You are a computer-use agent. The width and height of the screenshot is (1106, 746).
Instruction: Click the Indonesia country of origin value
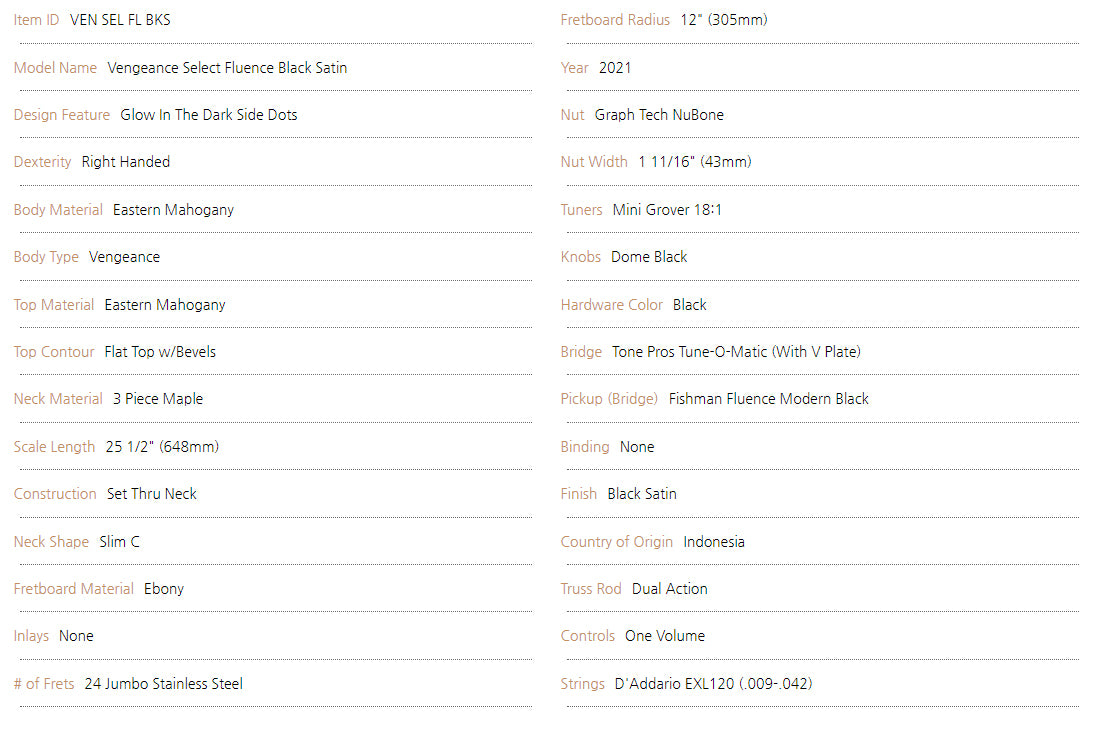pyautogui.click(x=713, y=542)
